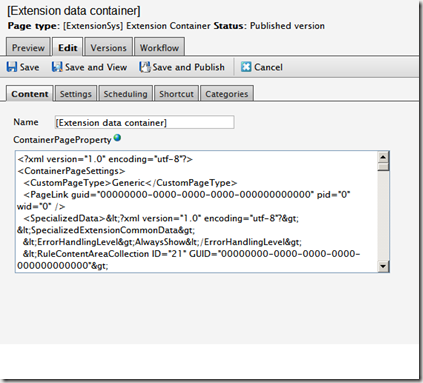Click the PageLink guid line
The height and width of the screenshot is (383, 423).
click(x=187, y=195)
